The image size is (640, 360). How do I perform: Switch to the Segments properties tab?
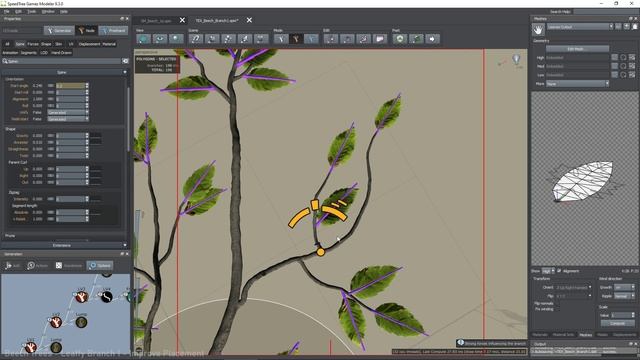coord(29,53)
